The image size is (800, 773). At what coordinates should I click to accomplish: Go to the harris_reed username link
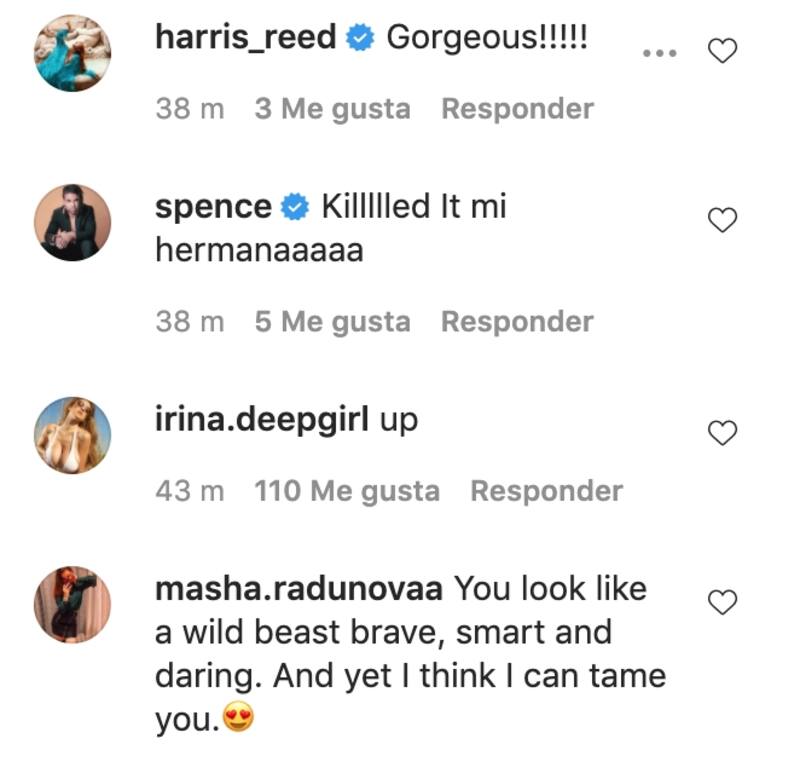pyautogui.click(x=246, y=38)
